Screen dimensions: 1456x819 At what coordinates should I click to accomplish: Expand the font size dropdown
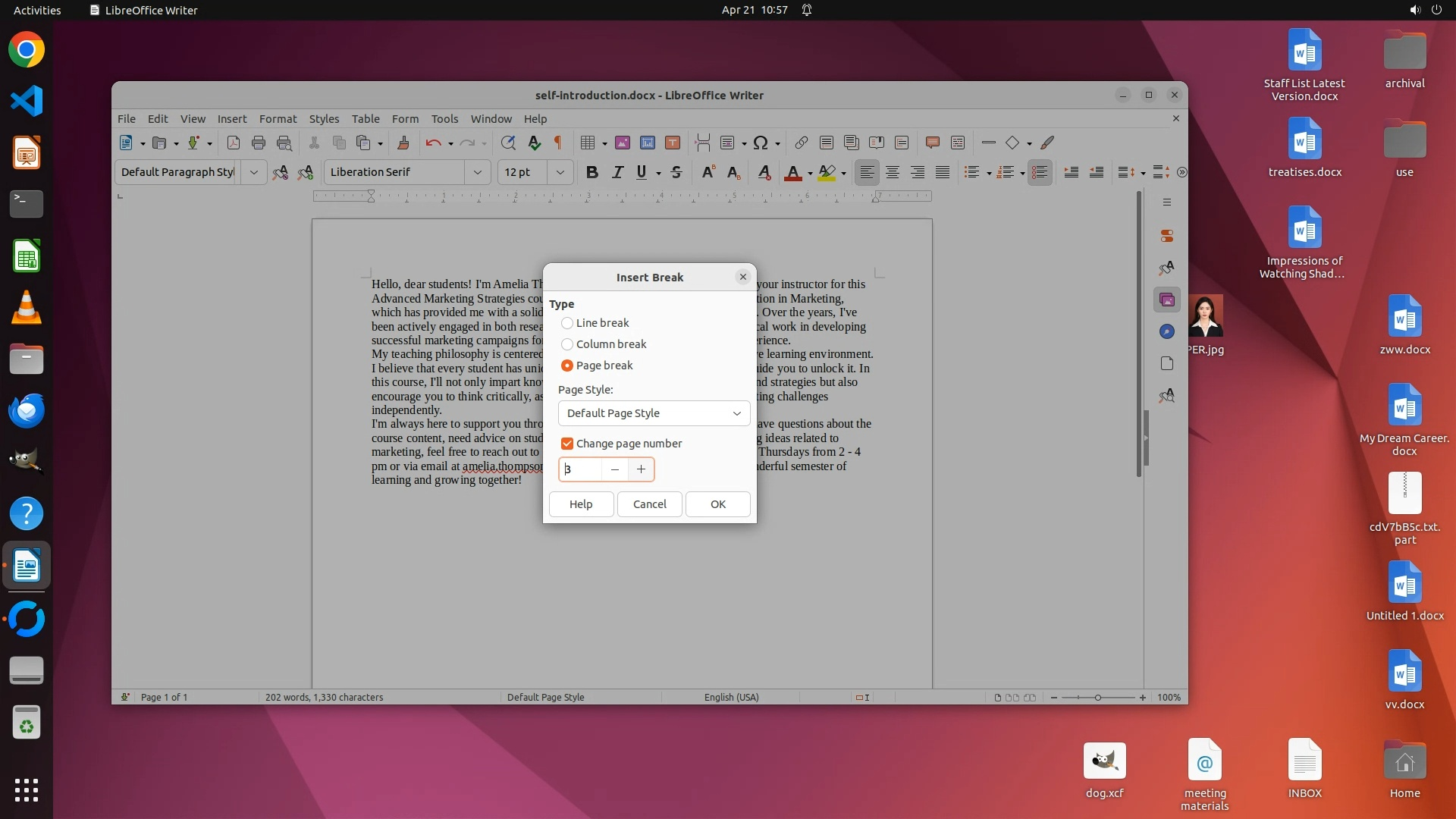click(560, 172)
